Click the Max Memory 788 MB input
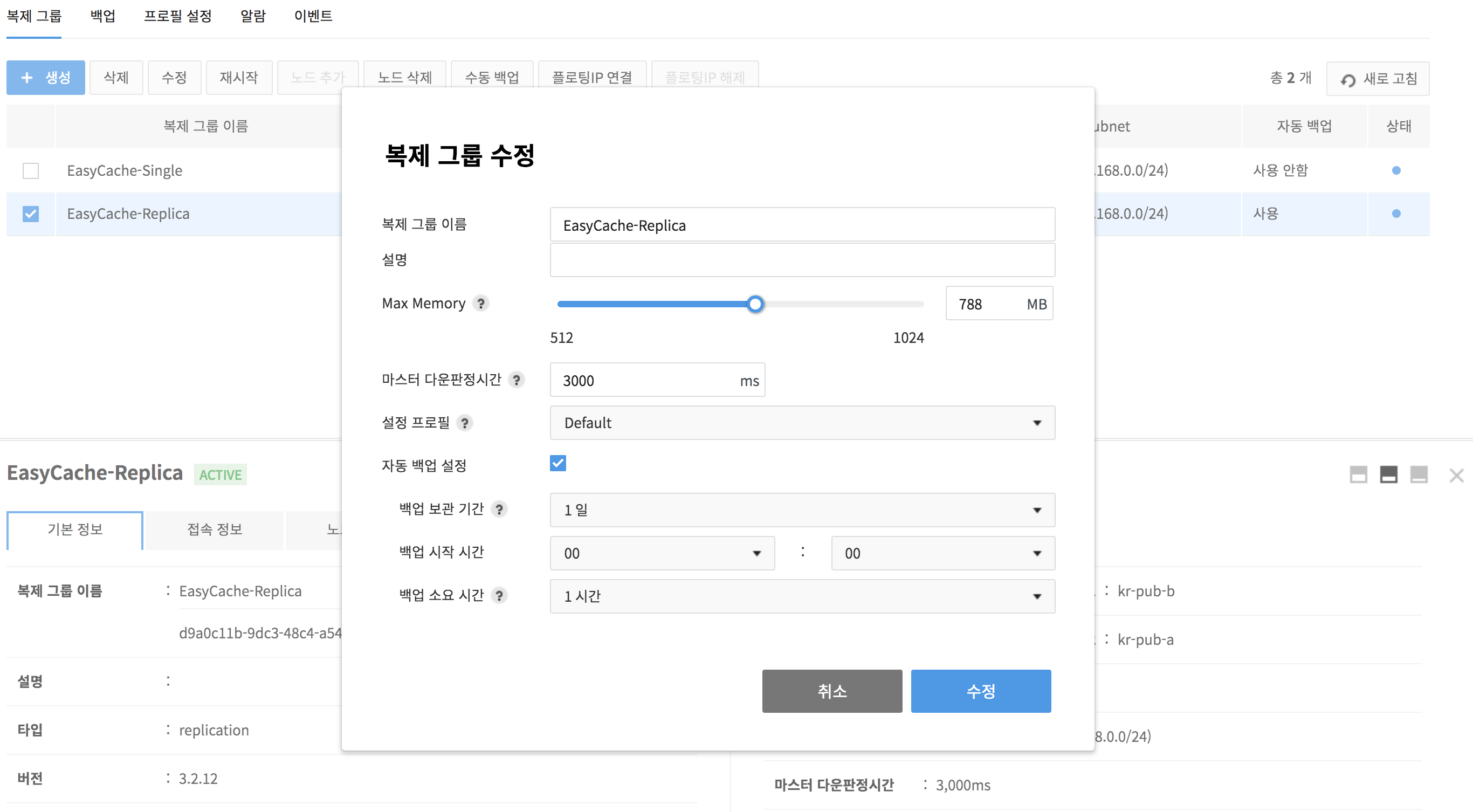The width and height of the screenshot is (1473, 812). pos(999,303)
